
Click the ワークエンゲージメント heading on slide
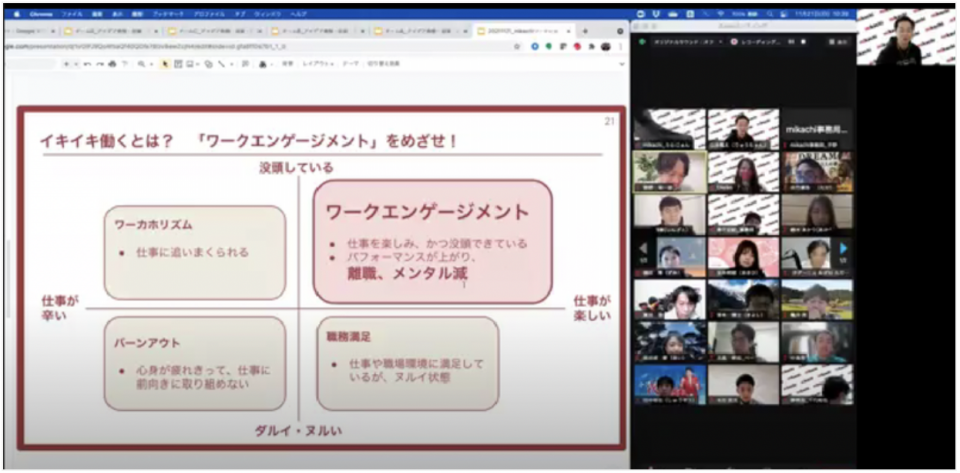(x=427, y=212)
